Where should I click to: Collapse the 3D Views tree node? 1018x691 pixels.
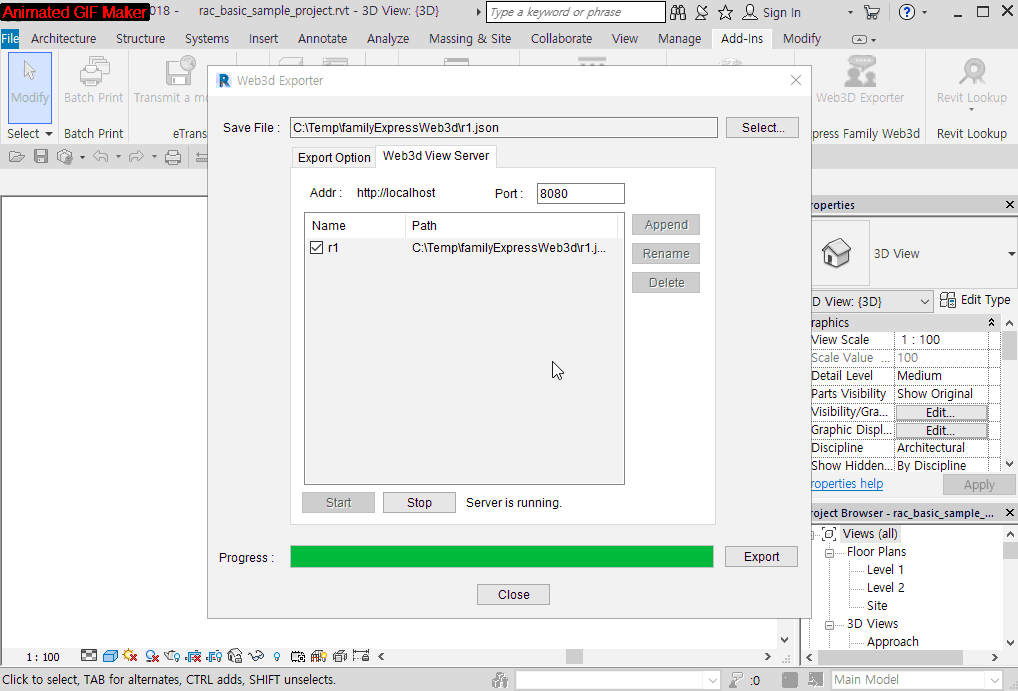[x=829, y=625]
